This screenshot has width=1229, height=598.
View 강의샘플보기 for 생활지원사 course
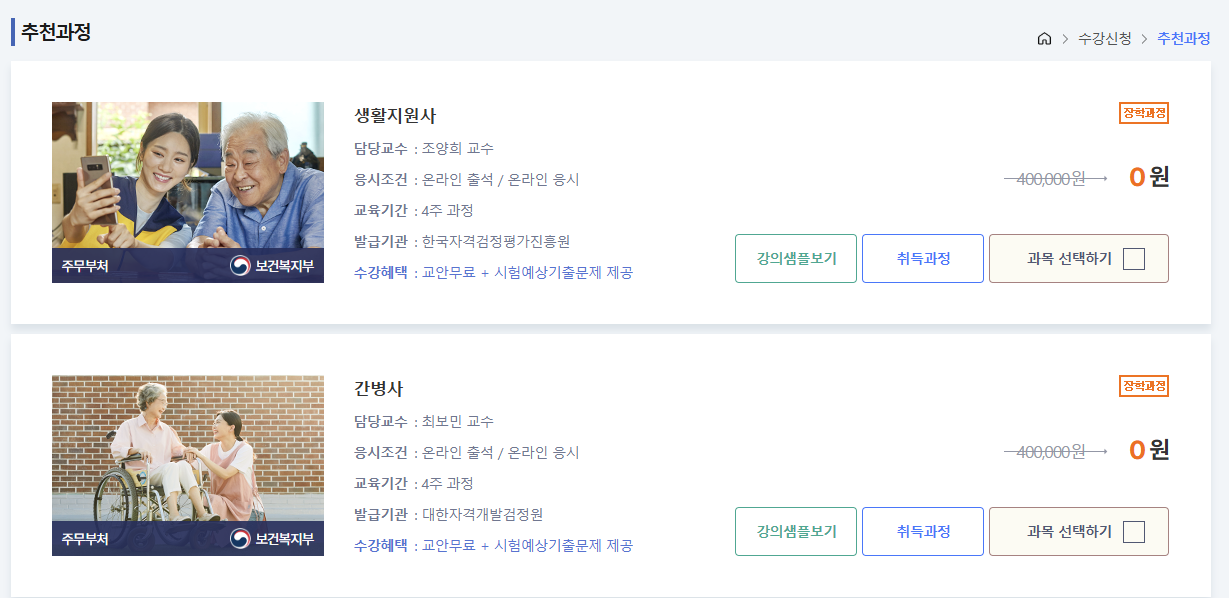[796, 259]
